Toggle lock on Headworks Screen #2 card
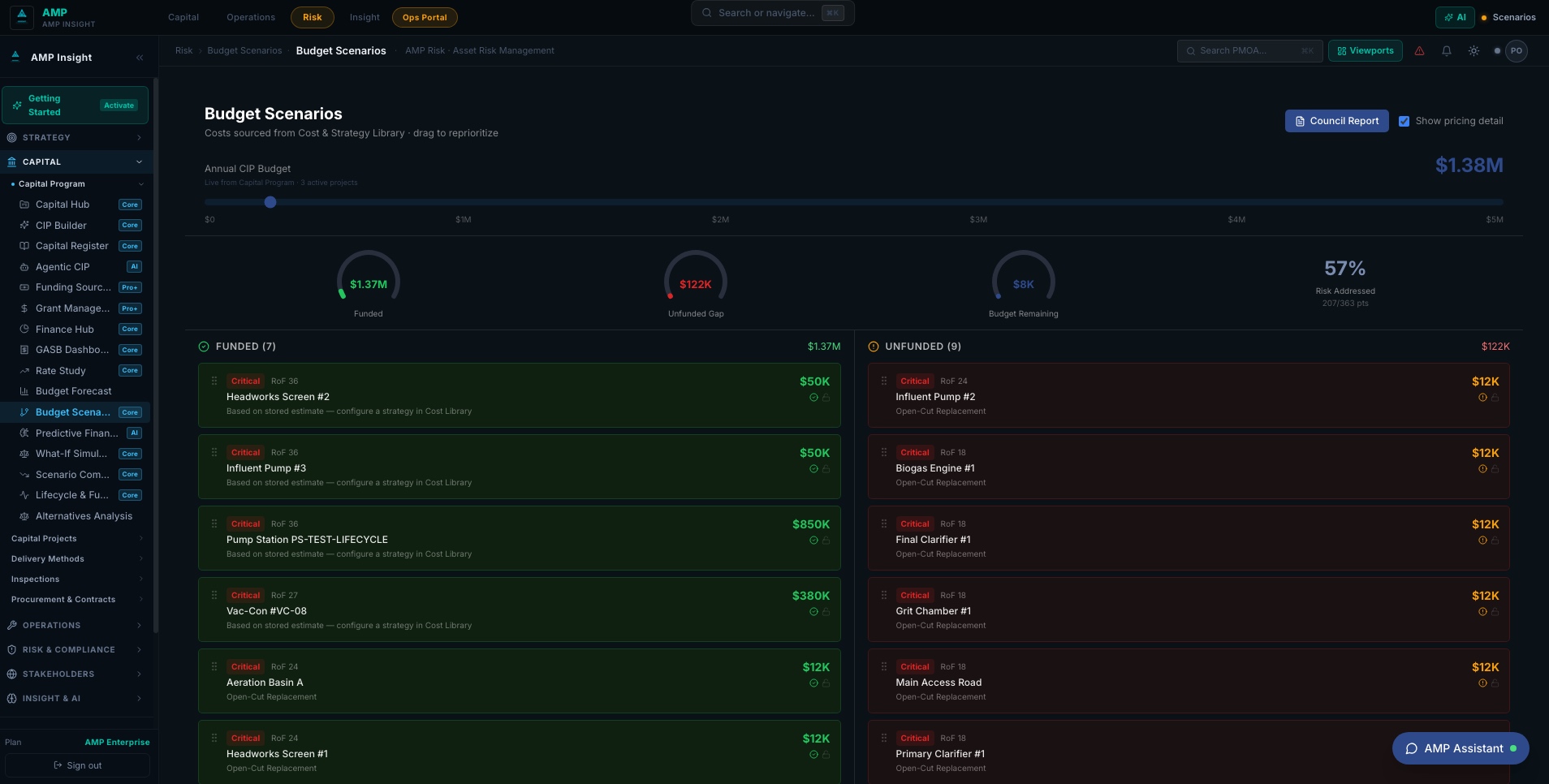The image size is (1549, 784). (826, 398)
